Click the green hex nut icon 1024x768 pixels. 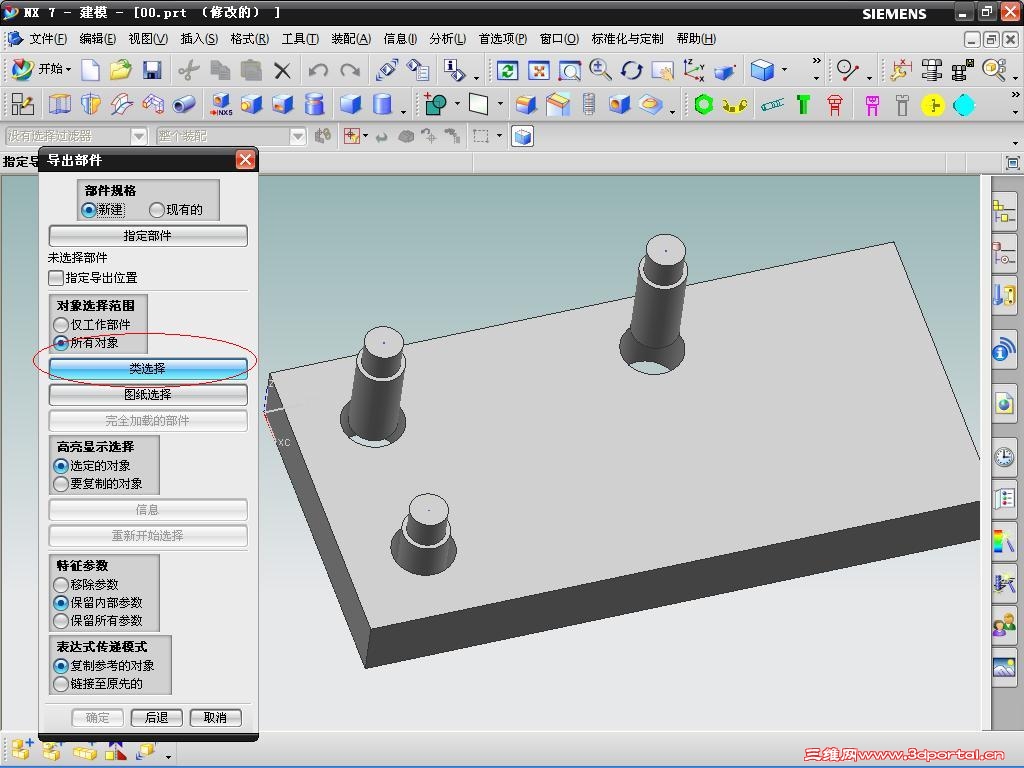click(704, 105)
